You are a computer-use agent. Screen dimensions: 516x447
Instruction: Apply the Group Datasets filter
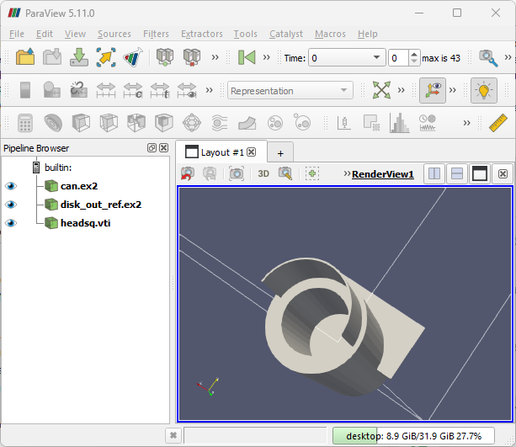[275, 123]
